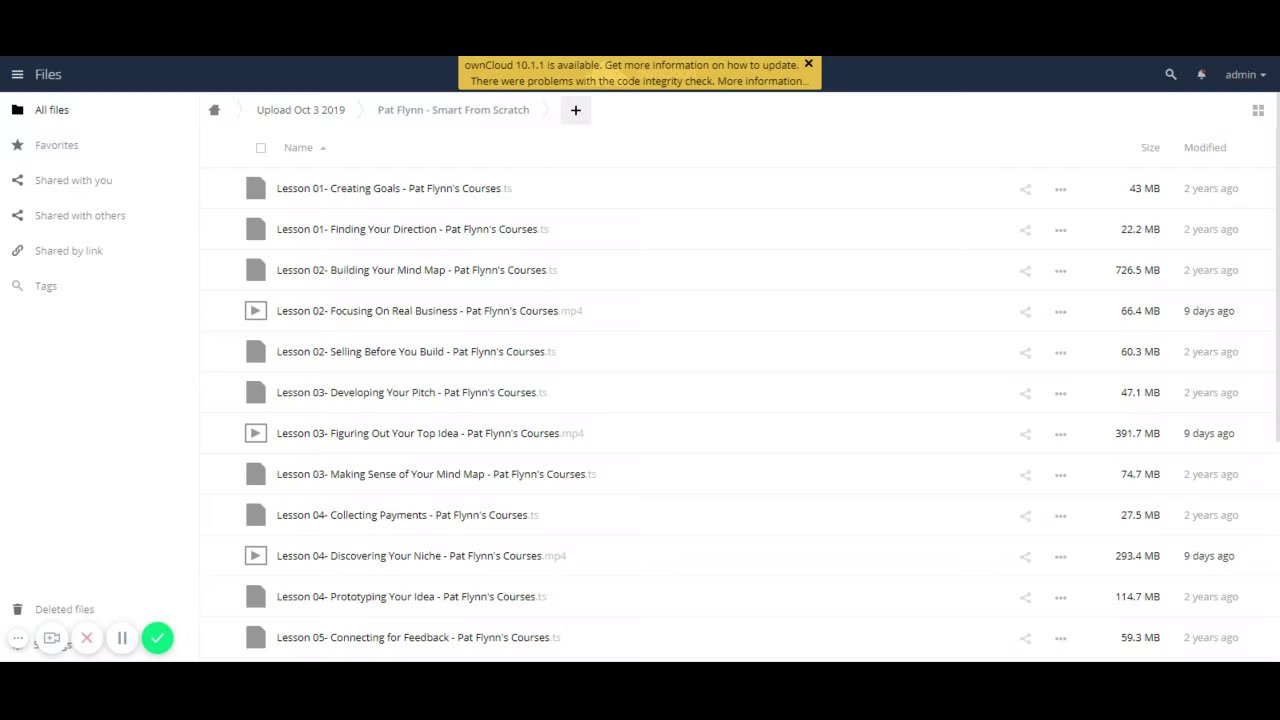Sort files by Size column

tap(1150, 147)
